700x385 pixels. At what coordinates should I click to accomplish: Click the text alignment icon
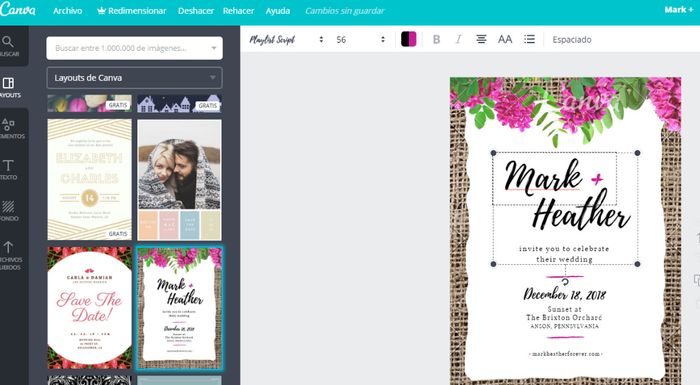pyautogui.click(x=481, y=39)
